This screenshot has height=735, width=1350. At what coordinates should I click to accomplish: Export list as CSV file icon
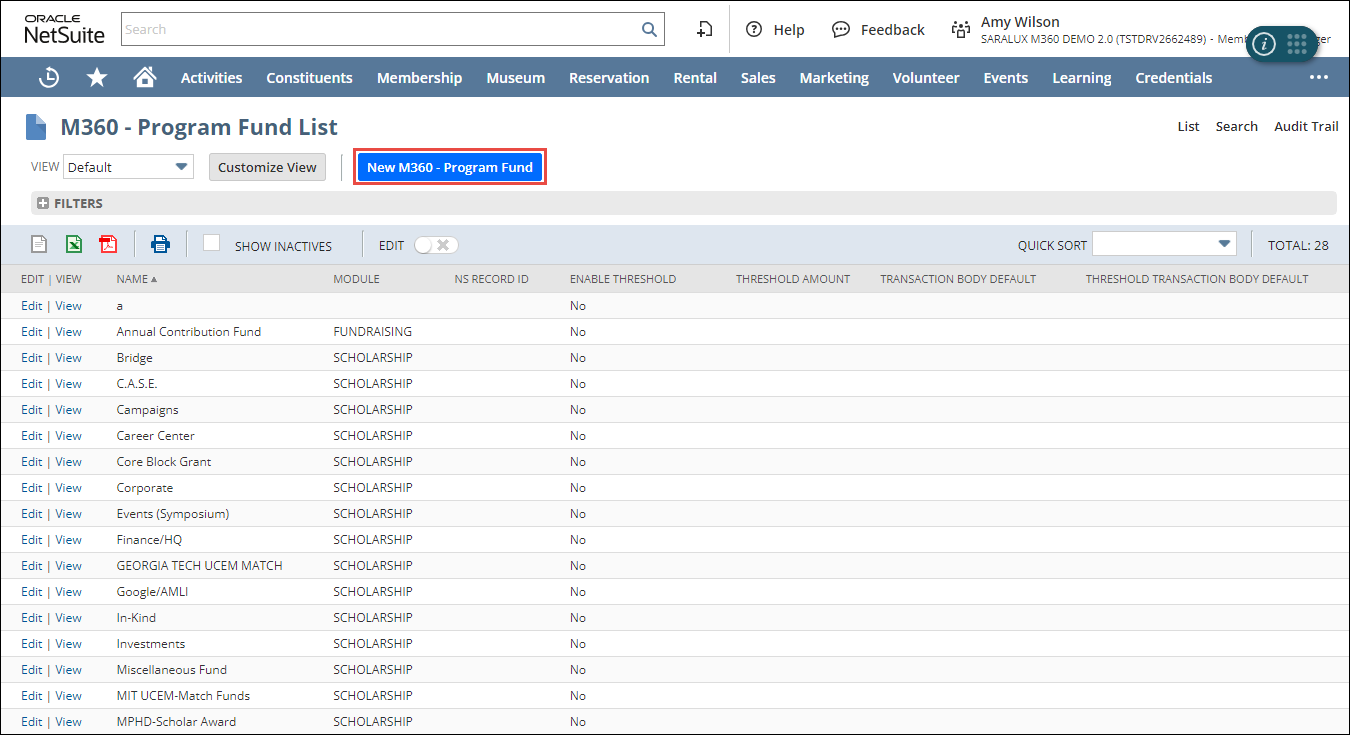coord(39,244)
